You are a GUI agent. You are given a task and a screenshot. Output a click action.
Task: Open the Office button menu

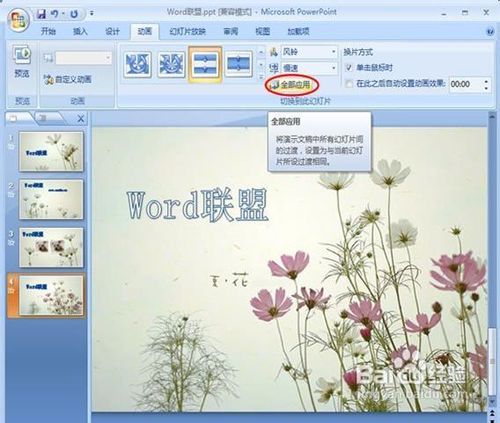coord(18,20)
